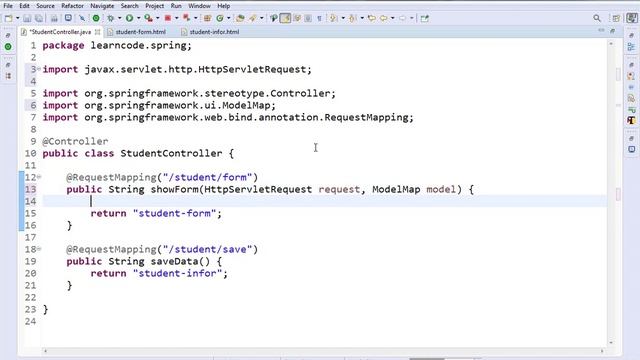Click the Next Annotation icon
This screenshot has width=640, height=360.
(334, 18)
